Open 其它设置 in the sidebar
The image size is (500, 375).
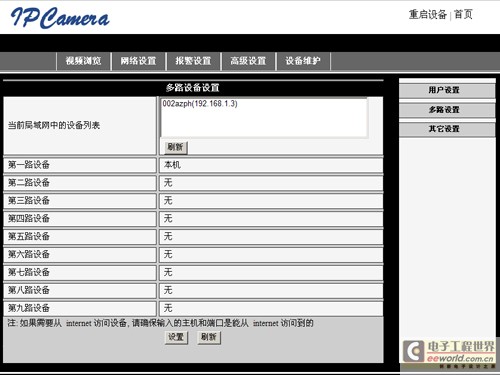pyautogui.click(x=447, y=129)
